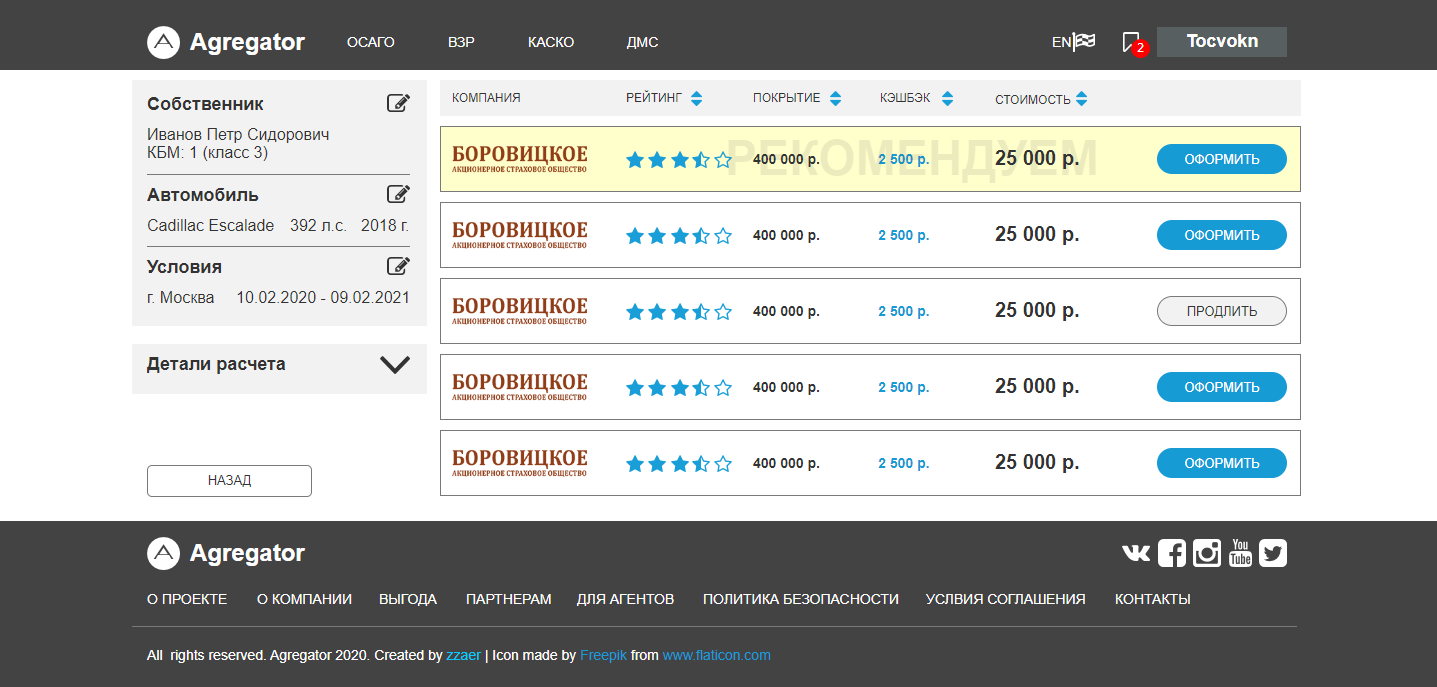This screenshot has width=1437, height=687.
Task: Click the edit icon beside Условия
Action: pyautogui.click(x=398, y=266)
